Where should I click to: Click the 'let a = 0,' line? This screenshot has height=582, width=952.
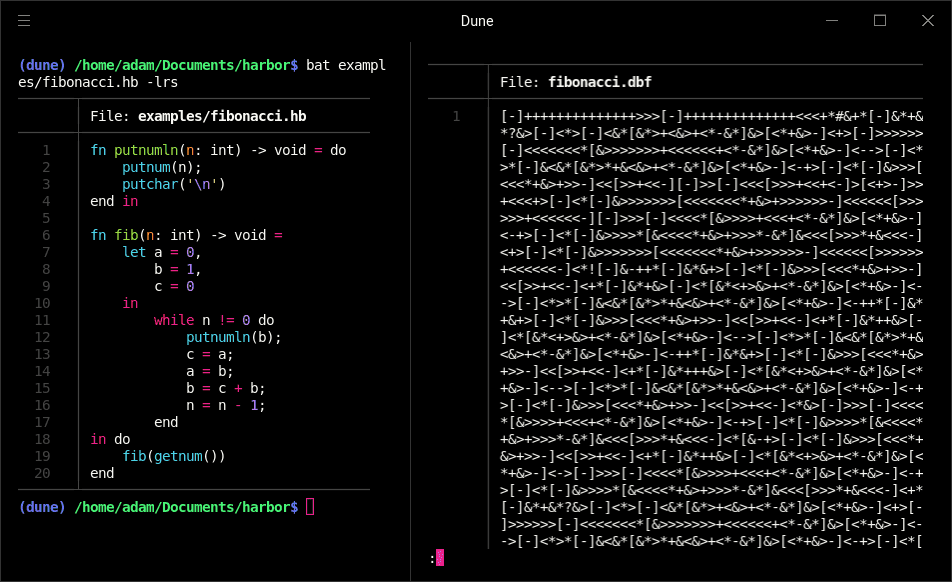[162, 252]
